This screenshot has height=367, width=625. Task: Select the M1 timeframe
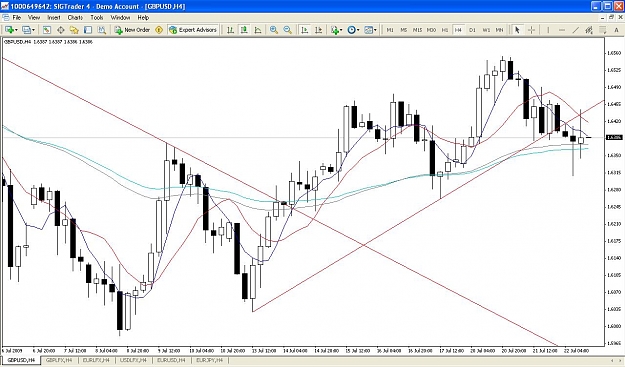click(390, 30)
